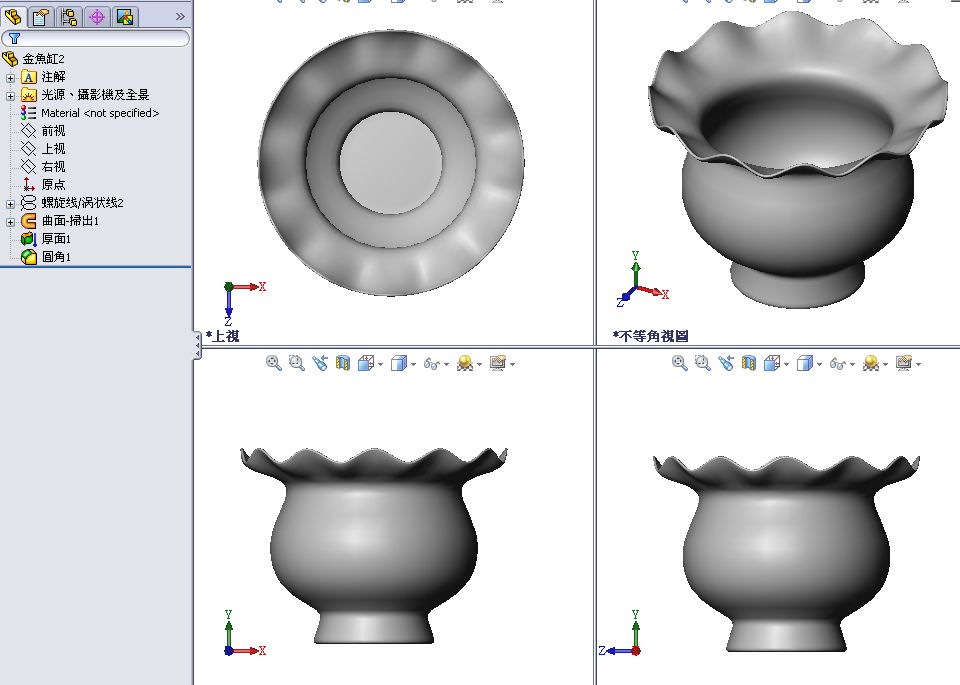
Task: Expand the 曲面-掃出1 surface sweep feature
Action: point(10,222)
